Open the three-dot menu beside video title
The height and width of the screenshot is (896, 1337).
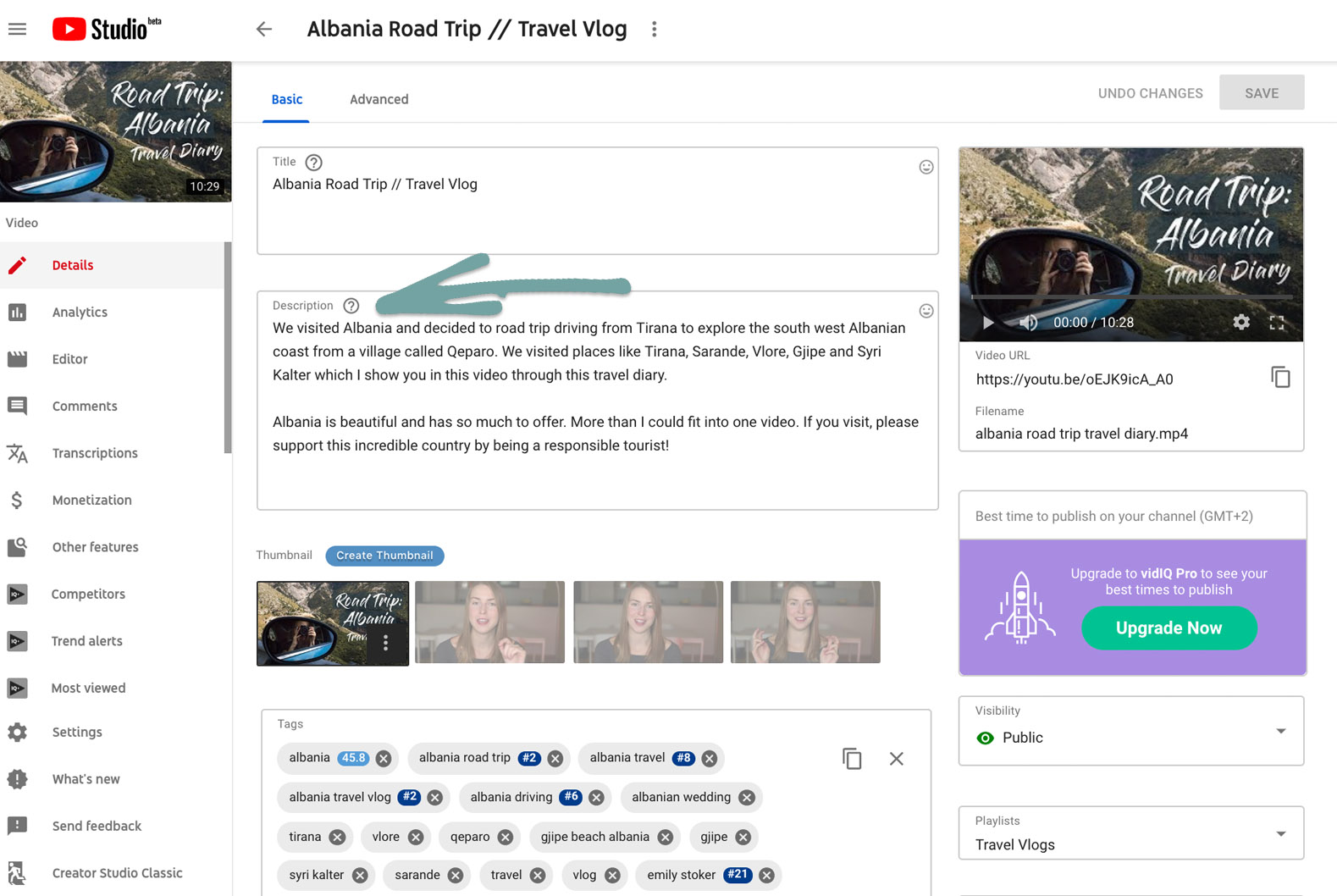pos(654,29)
